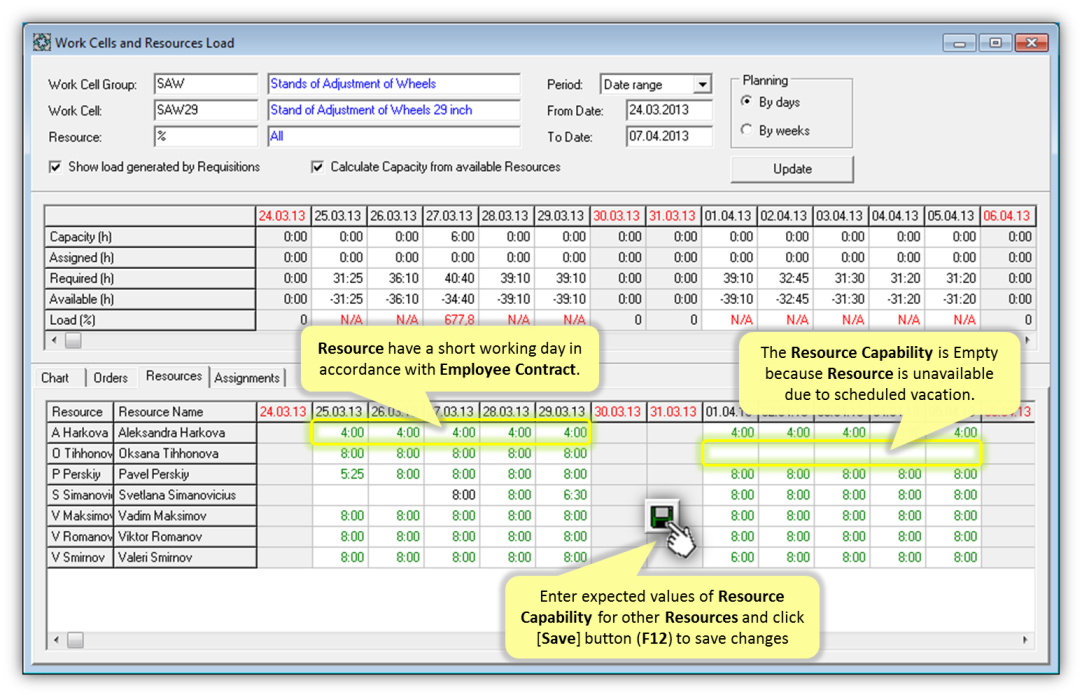Screen dimensions: 1082x697
Task: Select the By days planning option
Action: click(x=747, y=102)
